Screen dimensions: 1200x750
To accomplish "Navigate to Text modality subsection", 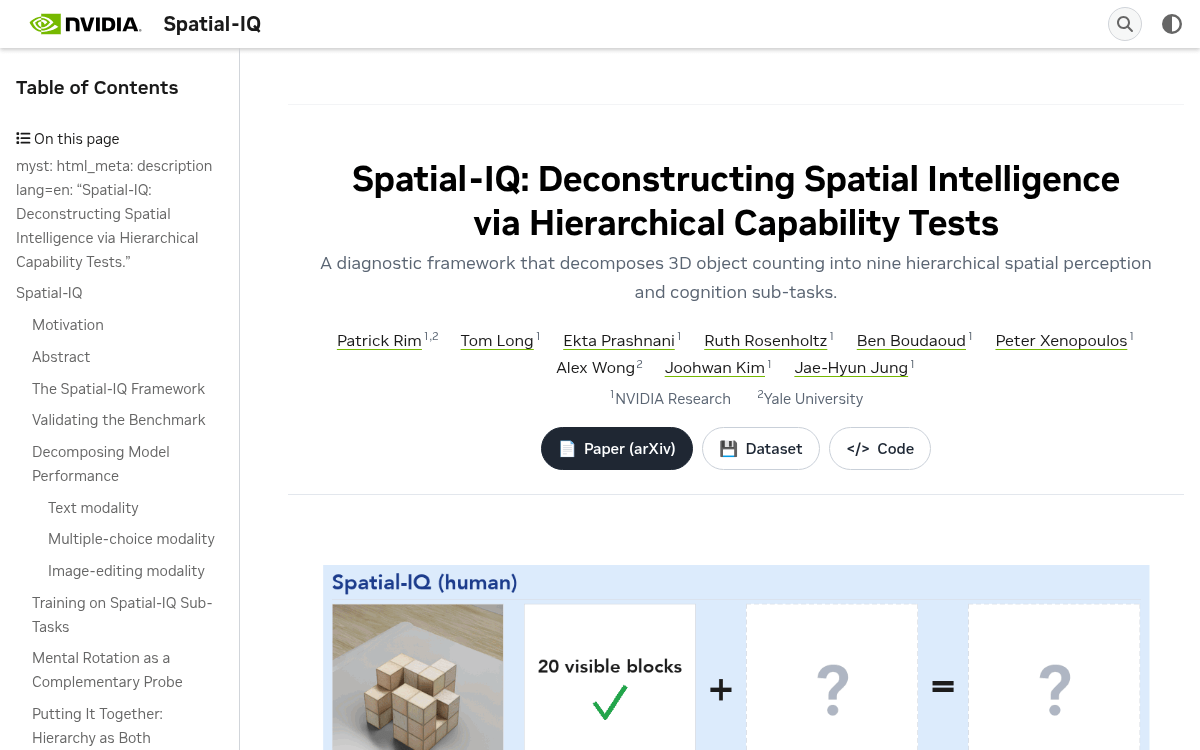I will click(x=93, y=508).
